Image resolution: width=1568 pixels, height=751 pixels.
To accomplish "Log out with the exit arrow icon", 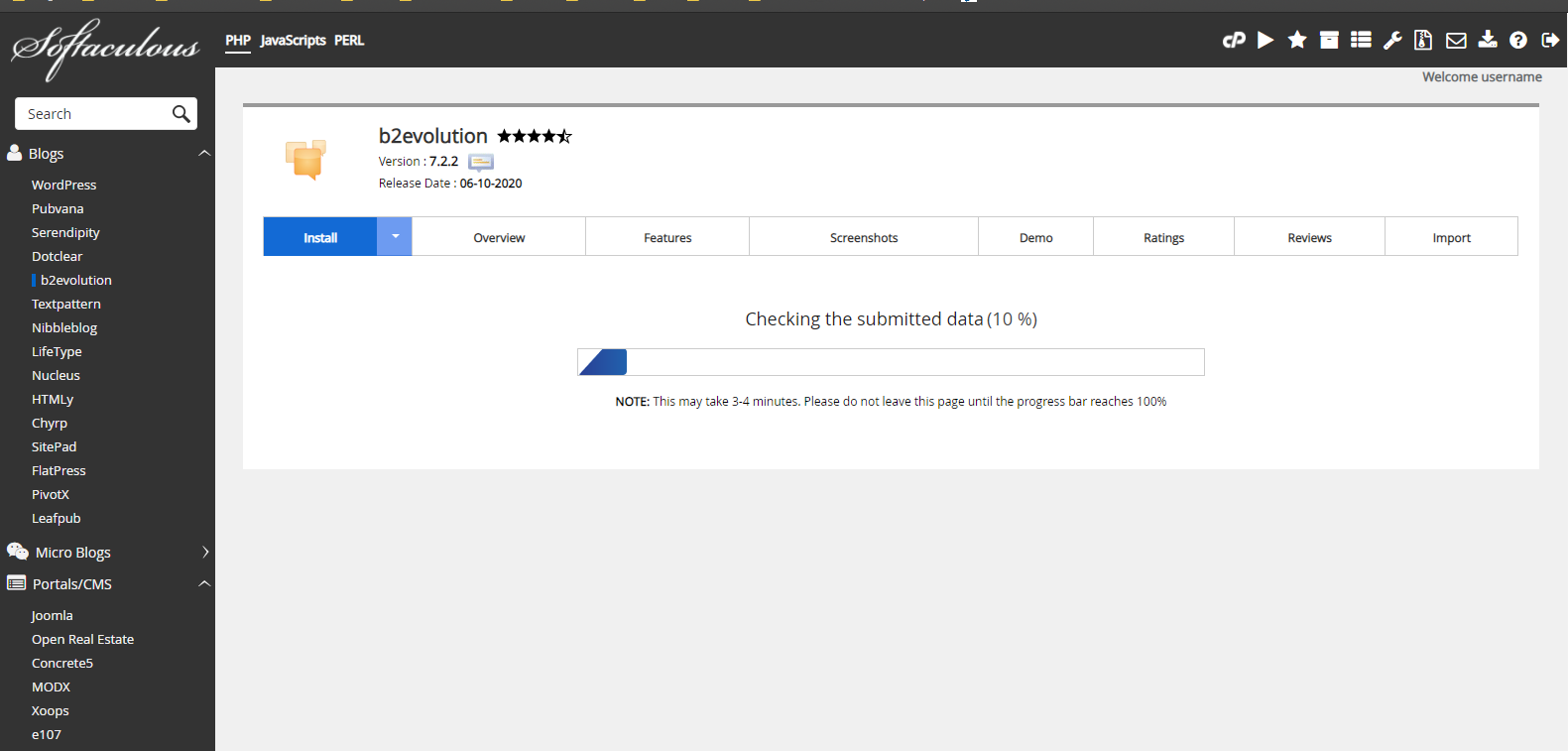I will (x=1550, y=40).
